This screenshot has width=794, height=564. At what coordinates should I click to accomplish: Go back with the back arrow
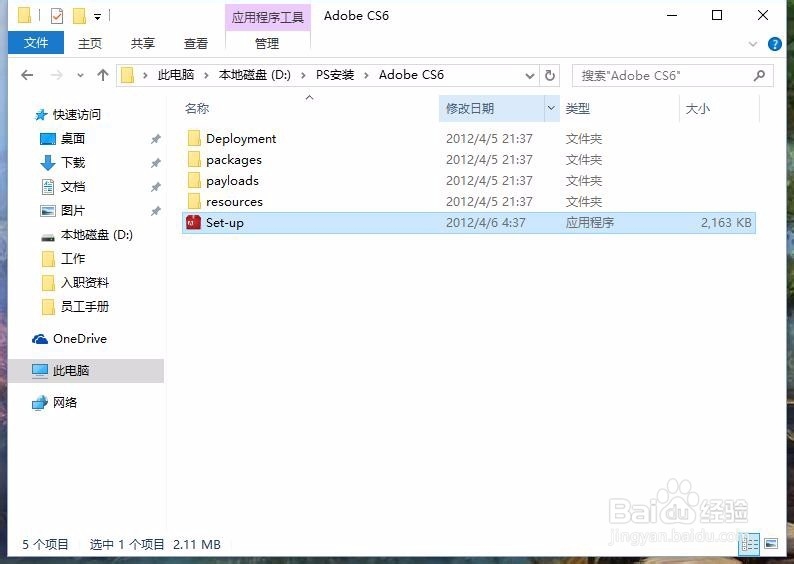click(27, 75)
